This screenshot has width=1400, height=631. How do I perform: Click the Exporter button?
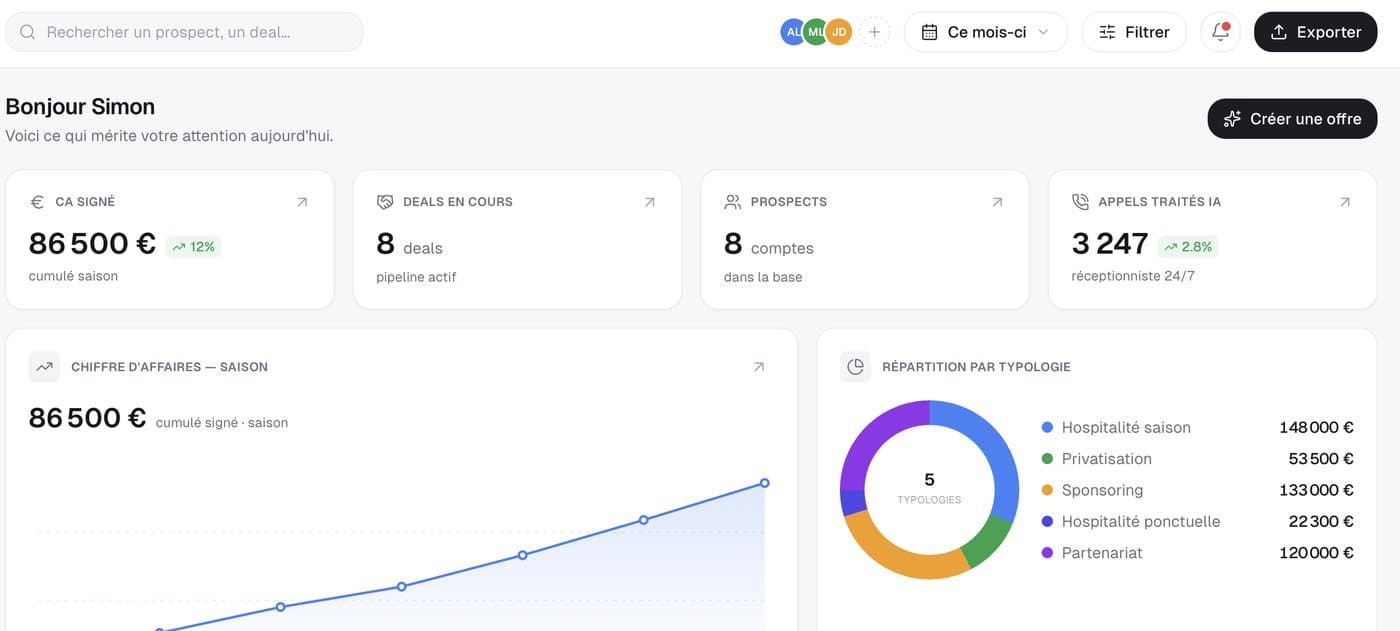(1315, 32)
